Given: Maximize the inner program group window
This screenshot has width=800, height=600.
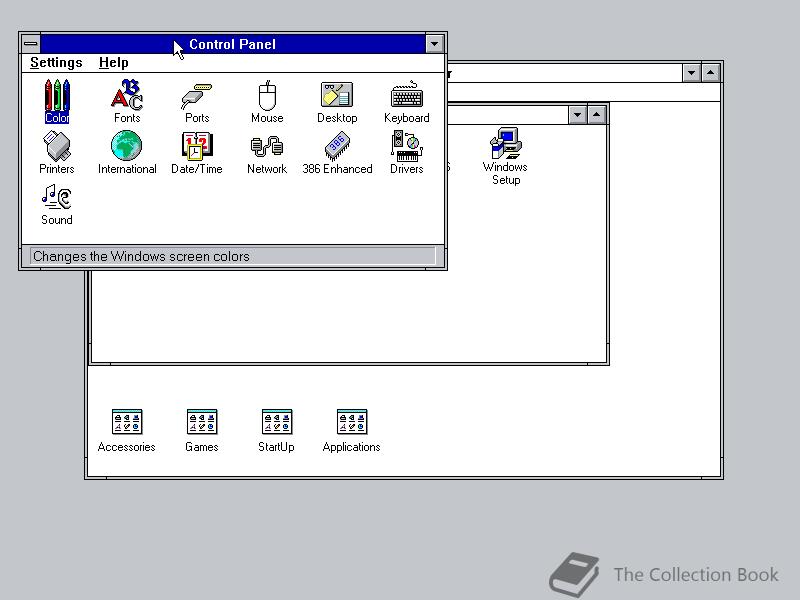Looking at the screenshot, I should point(596,115).
